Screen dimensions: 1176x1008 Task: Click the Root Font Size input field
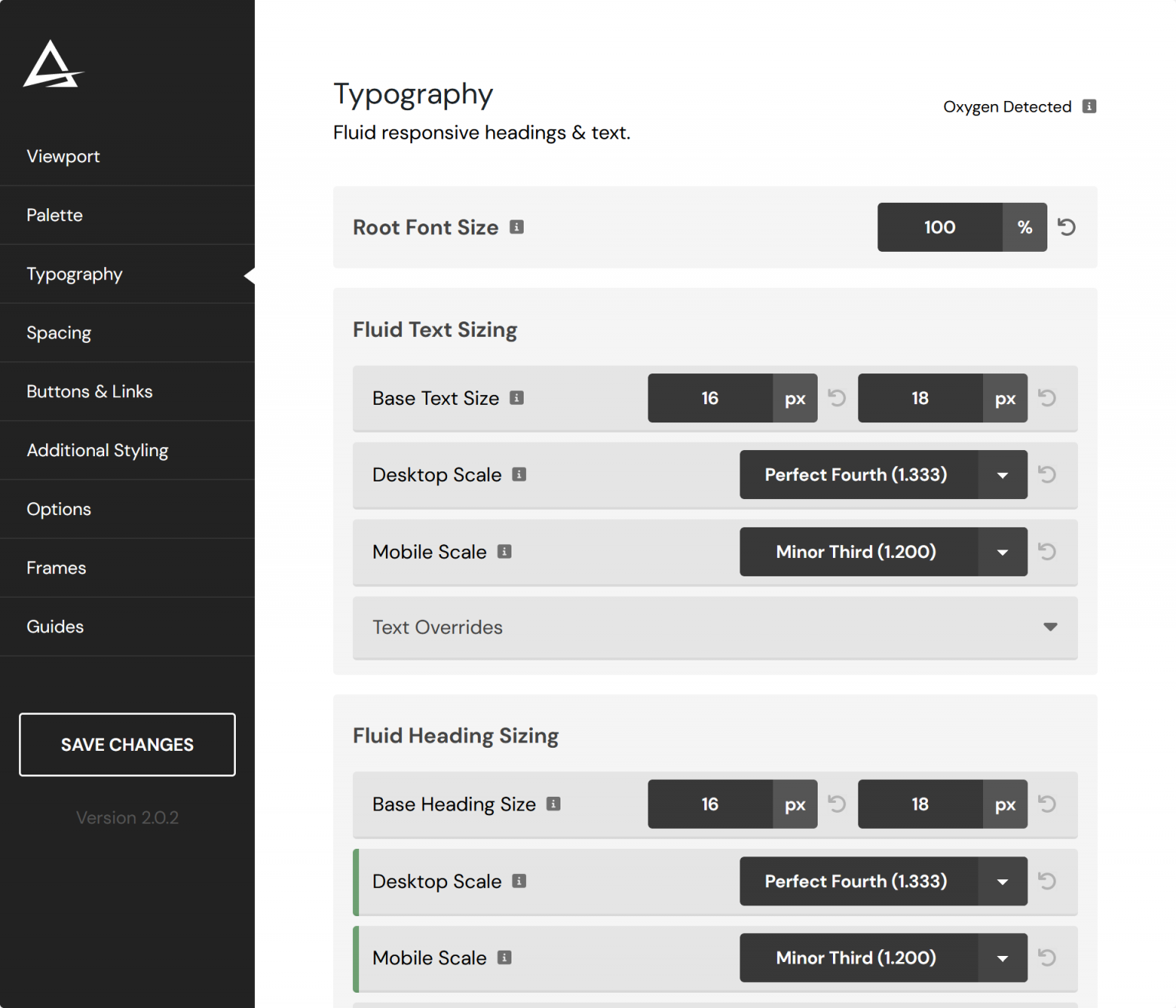pos(939,227)
